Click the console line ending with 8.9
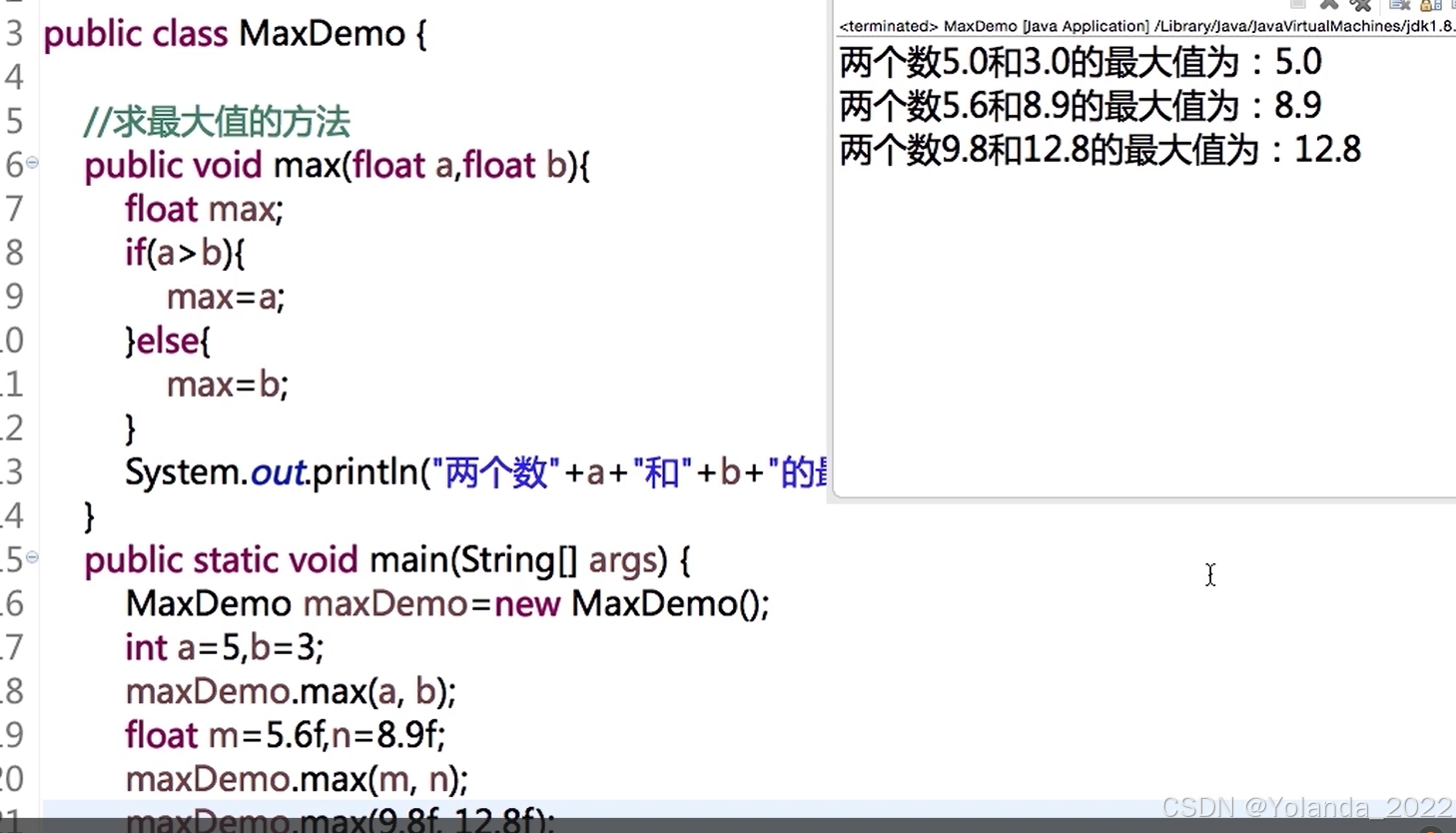Viewport: 1456px width, 833px height. pos(1081,106)
